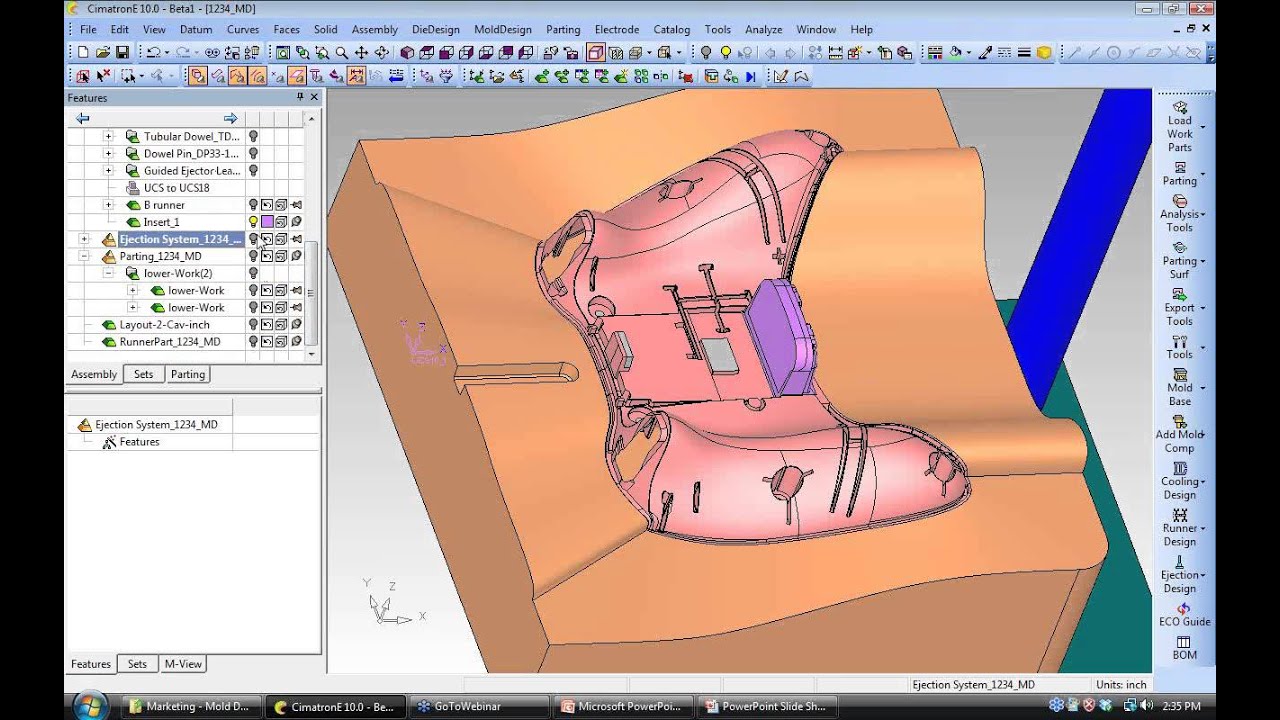This screenshot has height=720, width=1280.
Task: Click the paint bucket color icon
Action: [x=956, y=52]
